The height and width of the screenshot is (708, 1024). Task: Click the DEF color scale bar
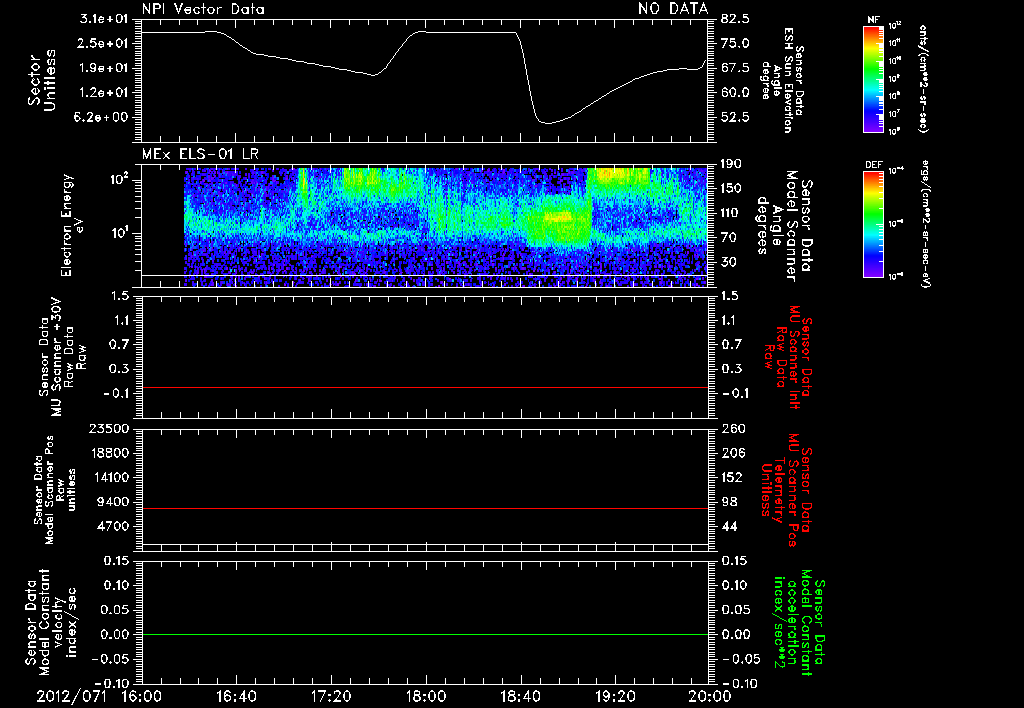click(x=873, y=225)
